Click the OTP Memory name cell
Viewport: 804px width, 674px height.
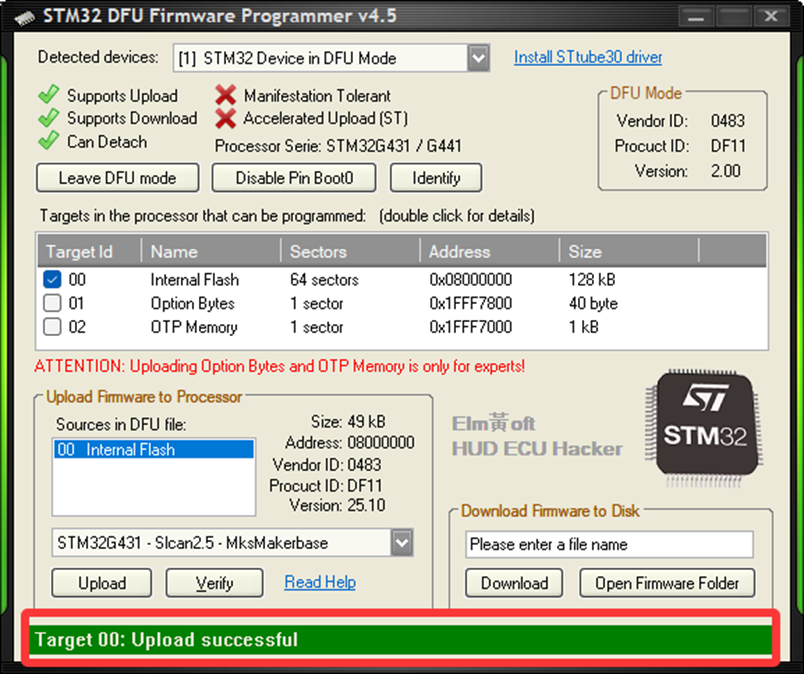194,327
